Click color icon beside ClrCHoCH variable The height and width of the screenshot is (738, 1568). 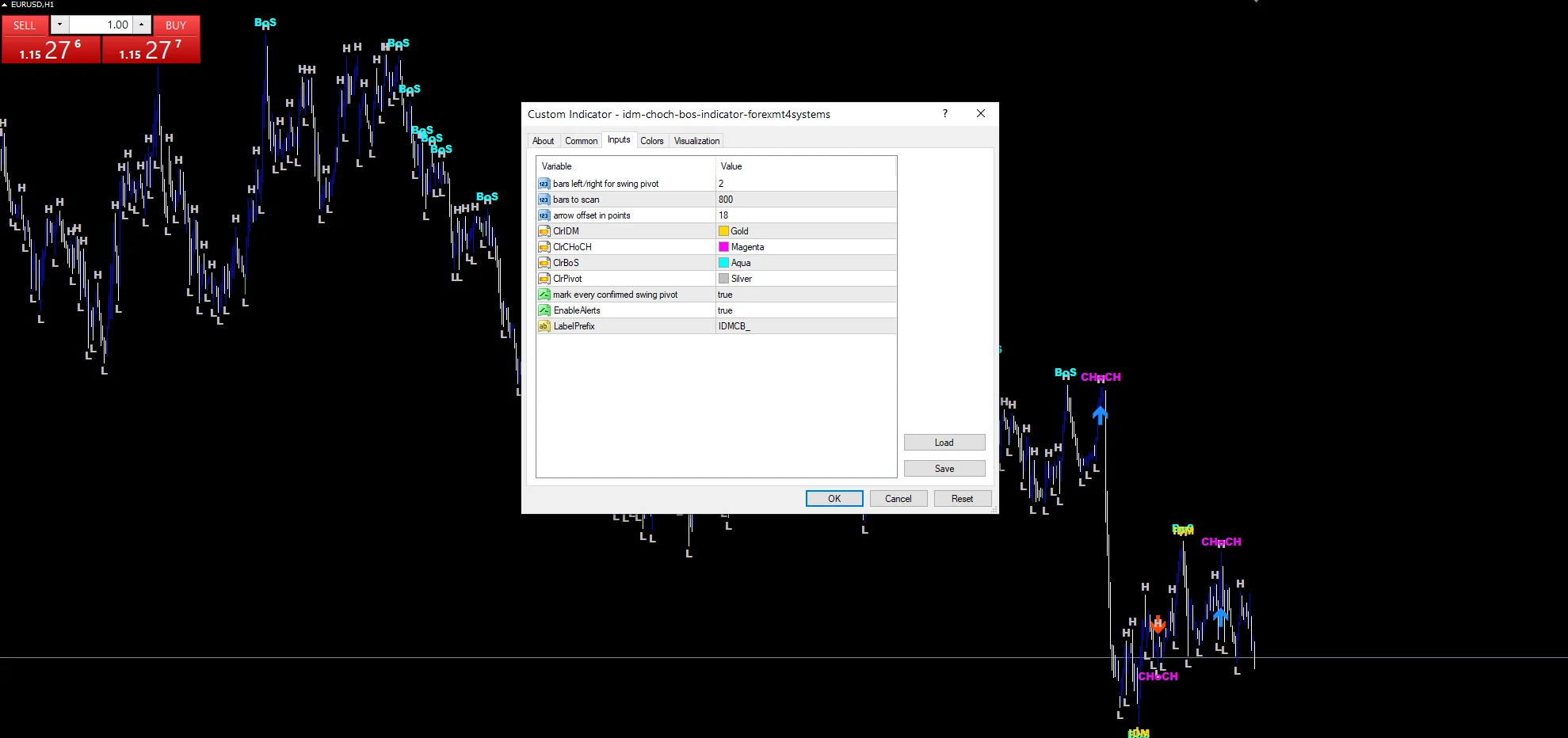[544, 247]
